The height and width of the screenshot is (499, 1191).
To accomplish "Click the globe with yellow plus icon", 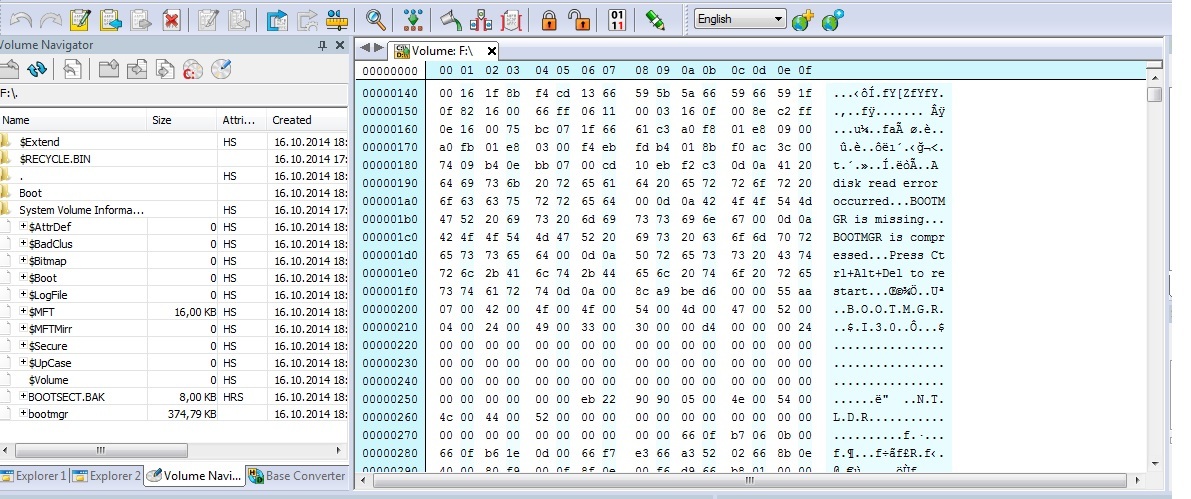I will tap(803, 20).
